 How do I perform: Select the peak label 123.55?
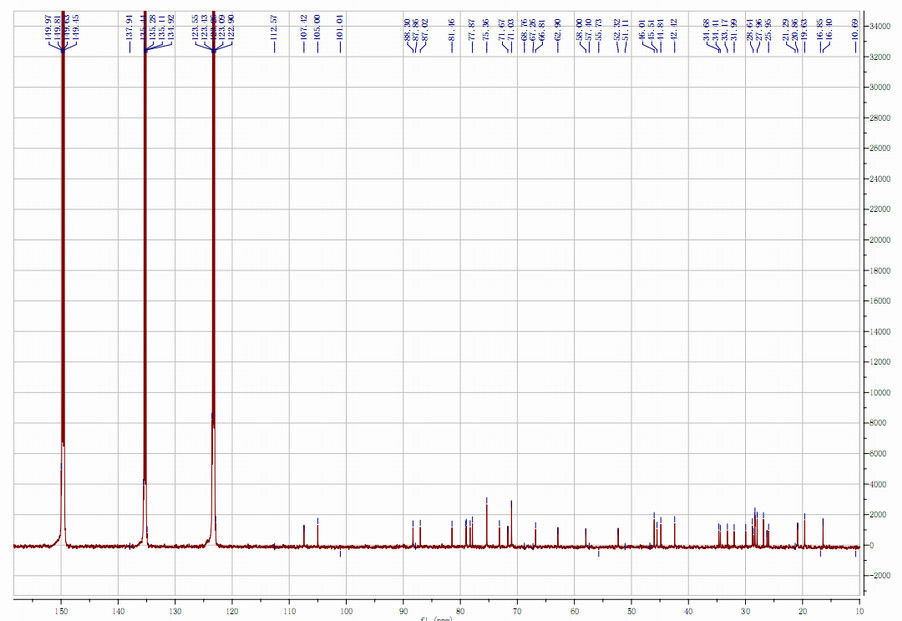(196, 25)
